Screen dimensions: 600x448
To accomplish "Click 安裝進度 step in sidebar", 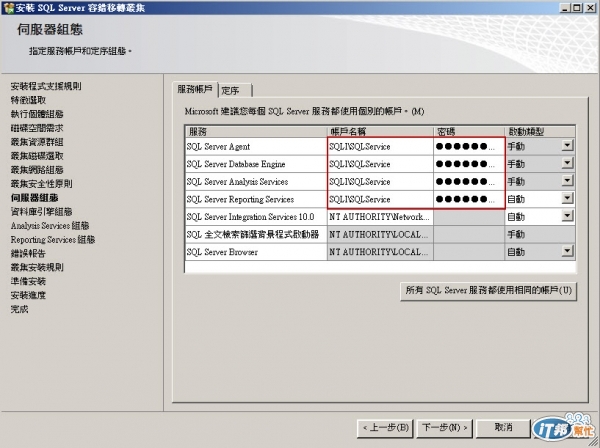I will [x=28, y=295].
